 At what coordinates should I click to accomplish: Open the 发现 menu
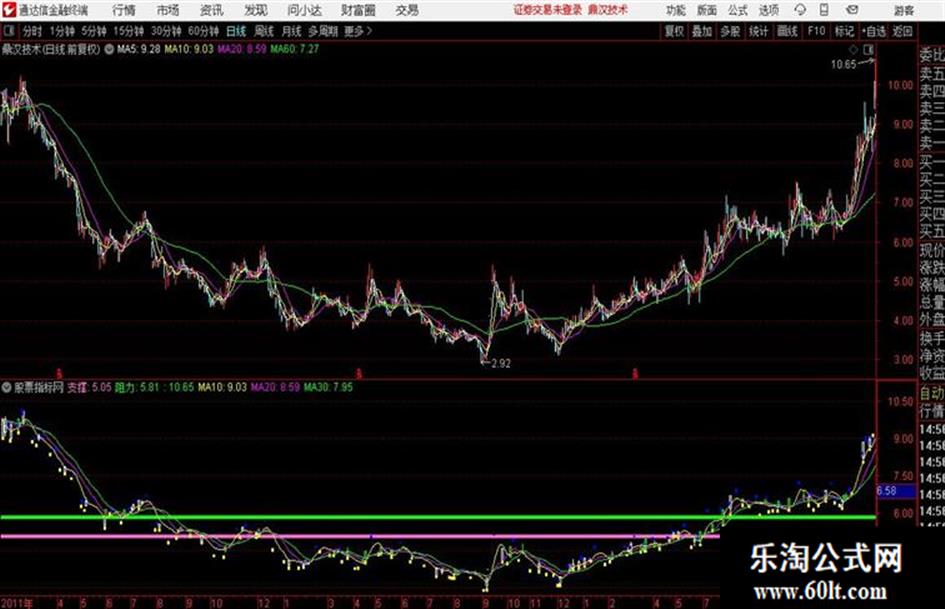(256, 10)
